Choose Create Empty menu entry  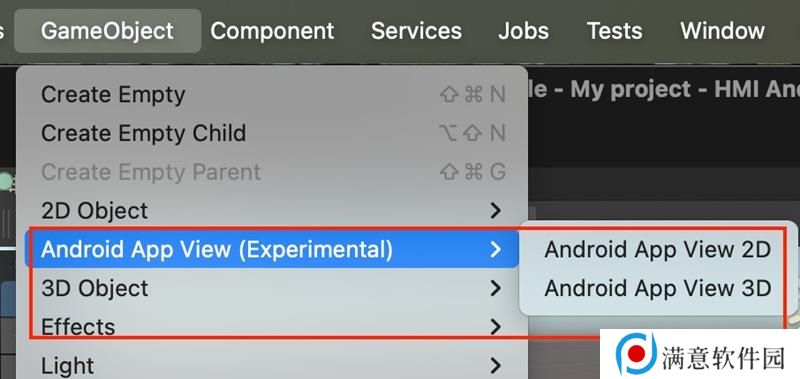pos(272,95)
